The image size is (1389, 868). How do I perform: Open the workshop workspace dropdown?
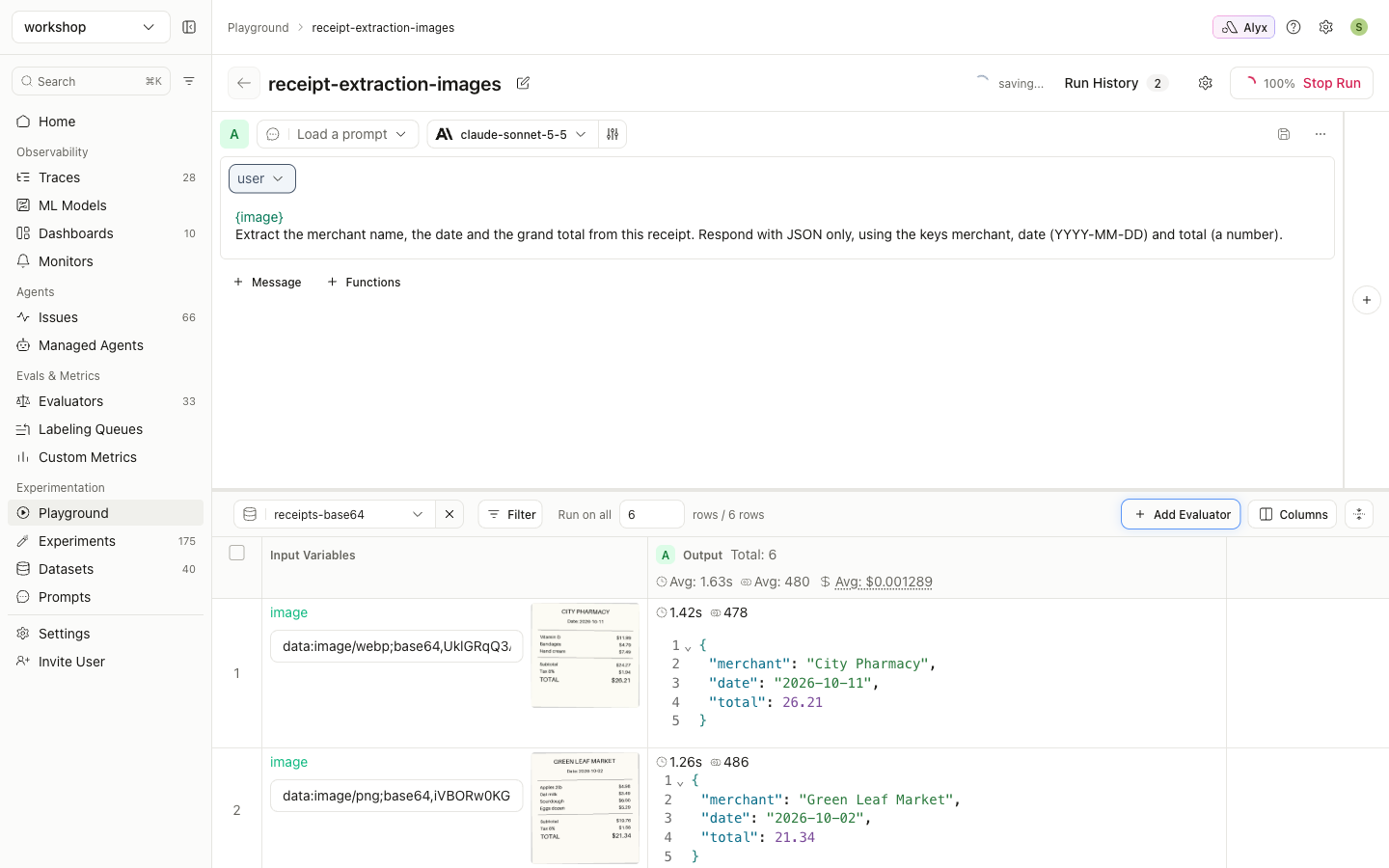(91, 27)
